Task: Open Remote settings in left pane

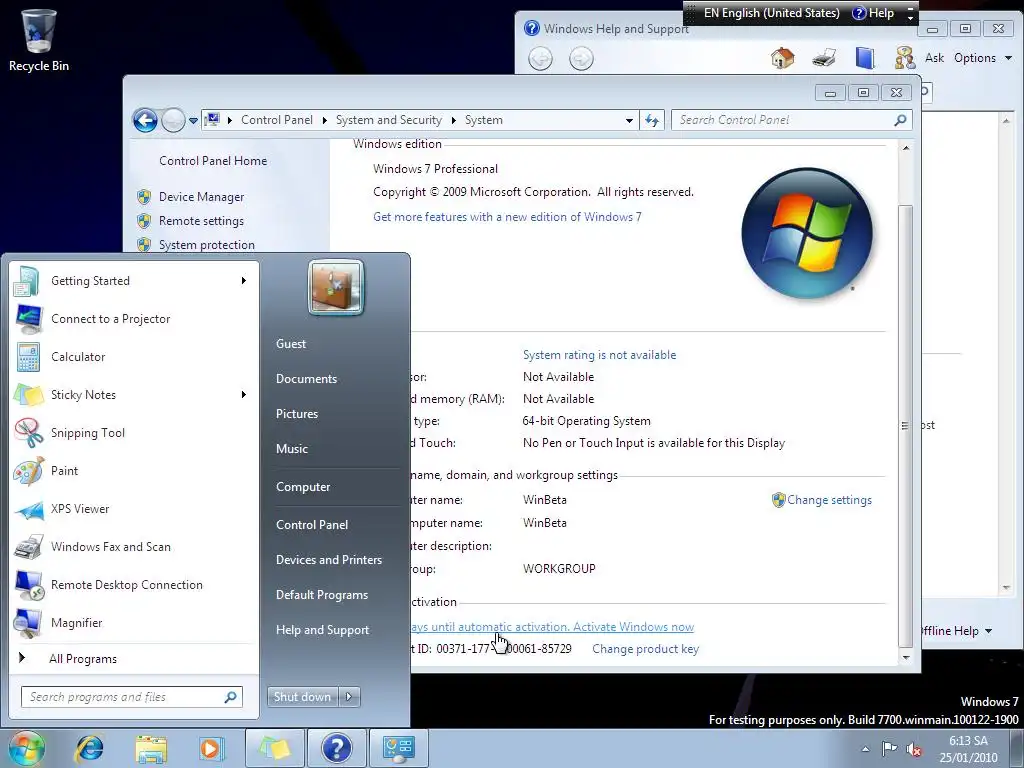Action: pos(201,221)
